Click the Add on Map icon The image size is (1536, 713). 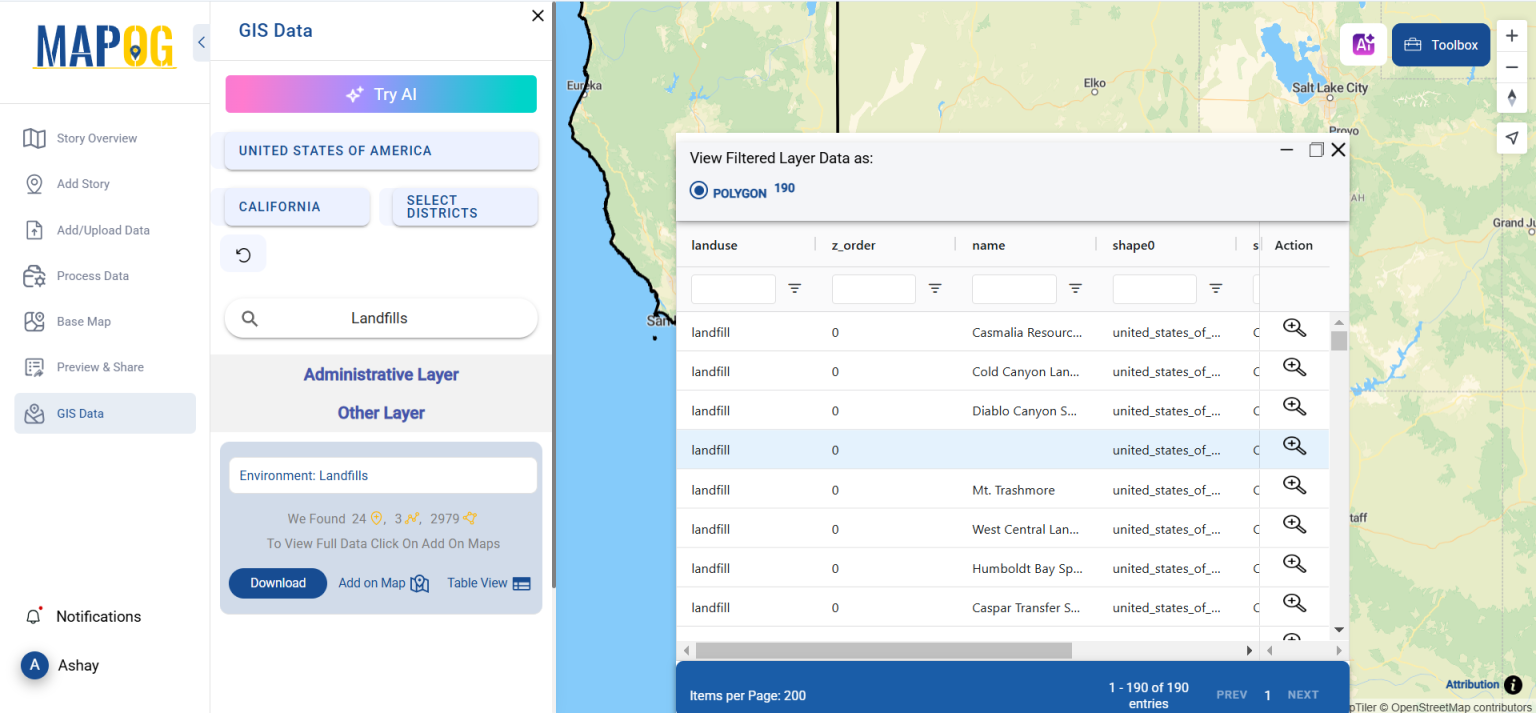click(x=420, y=583)
